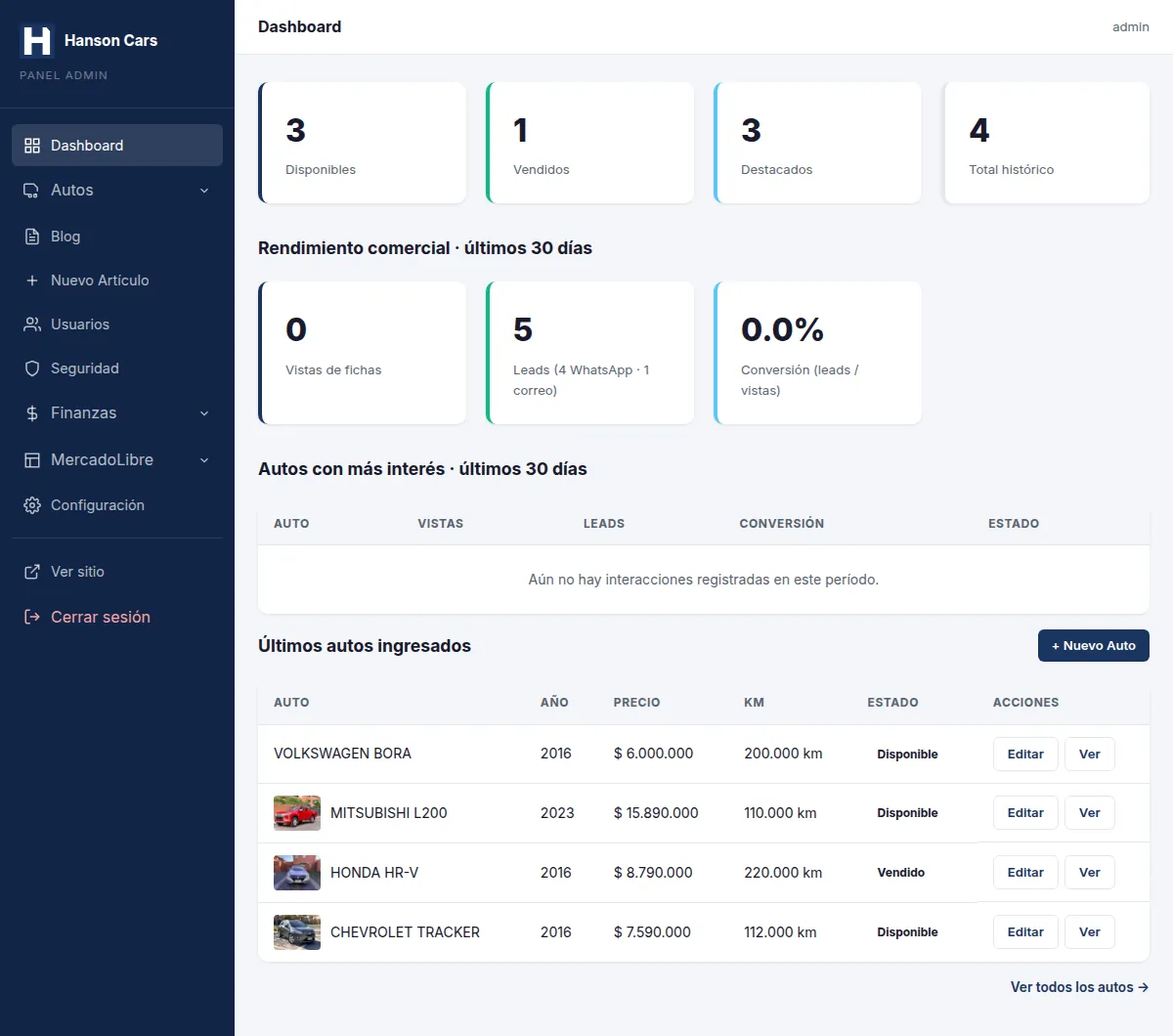Click the Leads card with WhatsApp count
The image size is (1173, 1036).
tap(590, 353)
